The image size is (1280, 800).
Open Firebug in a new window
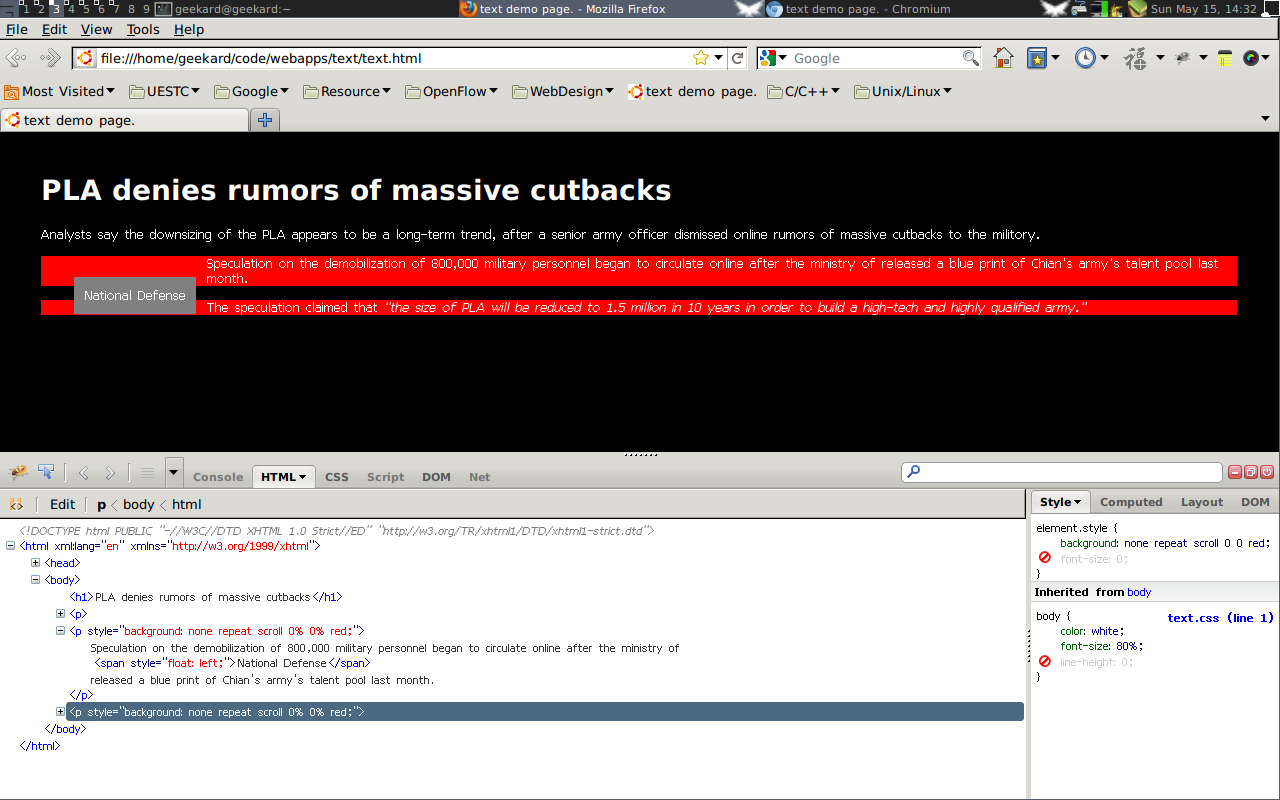(1250, 472)
